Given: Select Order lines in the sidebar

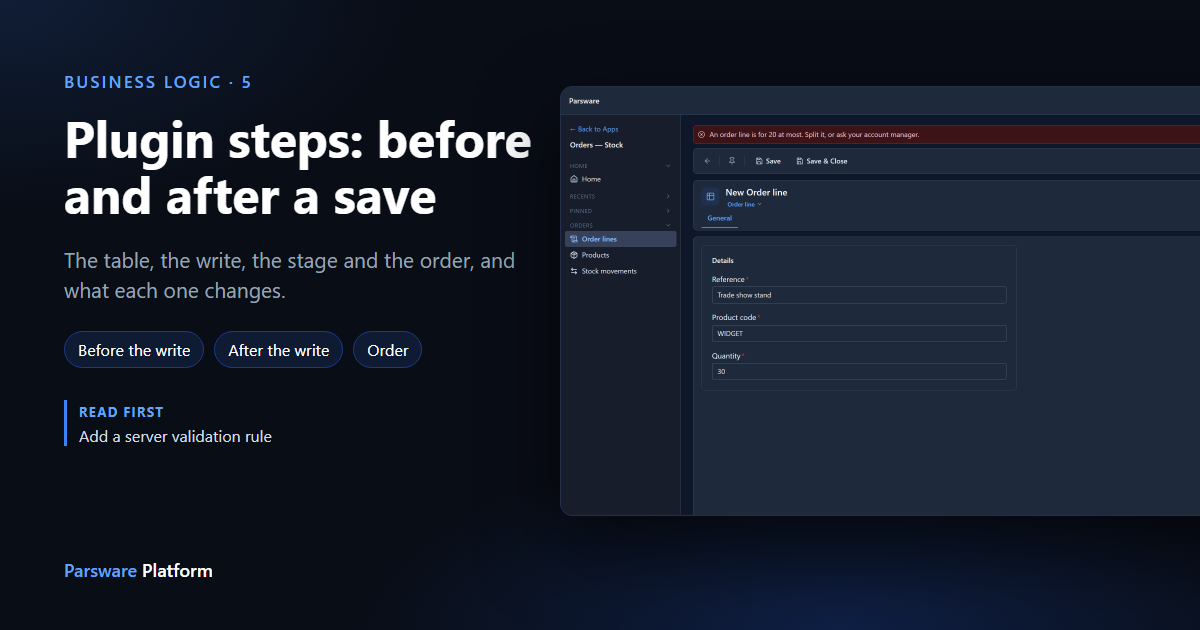Looking at the screenshot, I should coord(620,239).
